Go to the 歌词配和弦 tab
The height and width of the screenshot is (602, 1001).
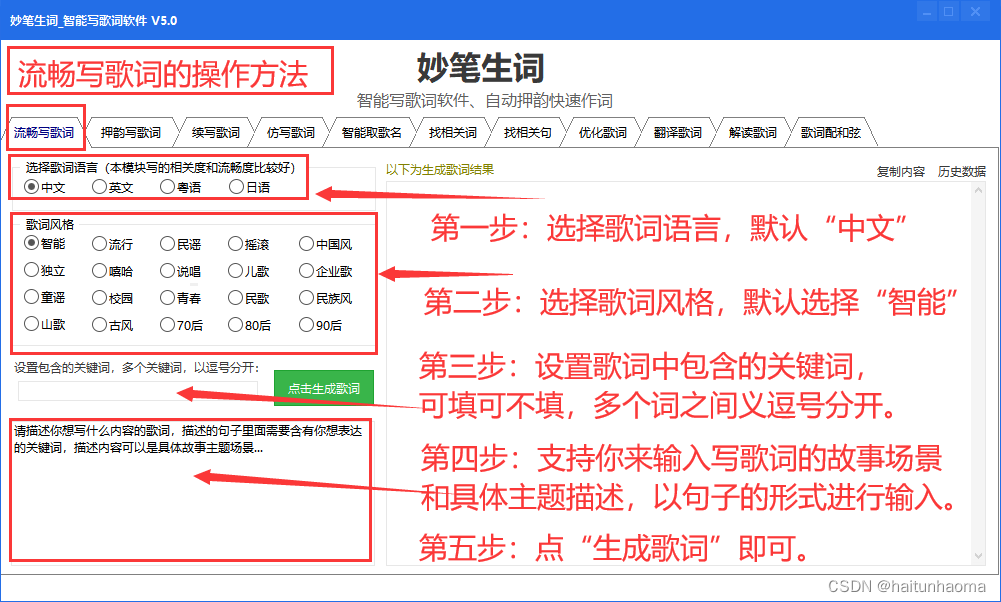click(831, 132)
